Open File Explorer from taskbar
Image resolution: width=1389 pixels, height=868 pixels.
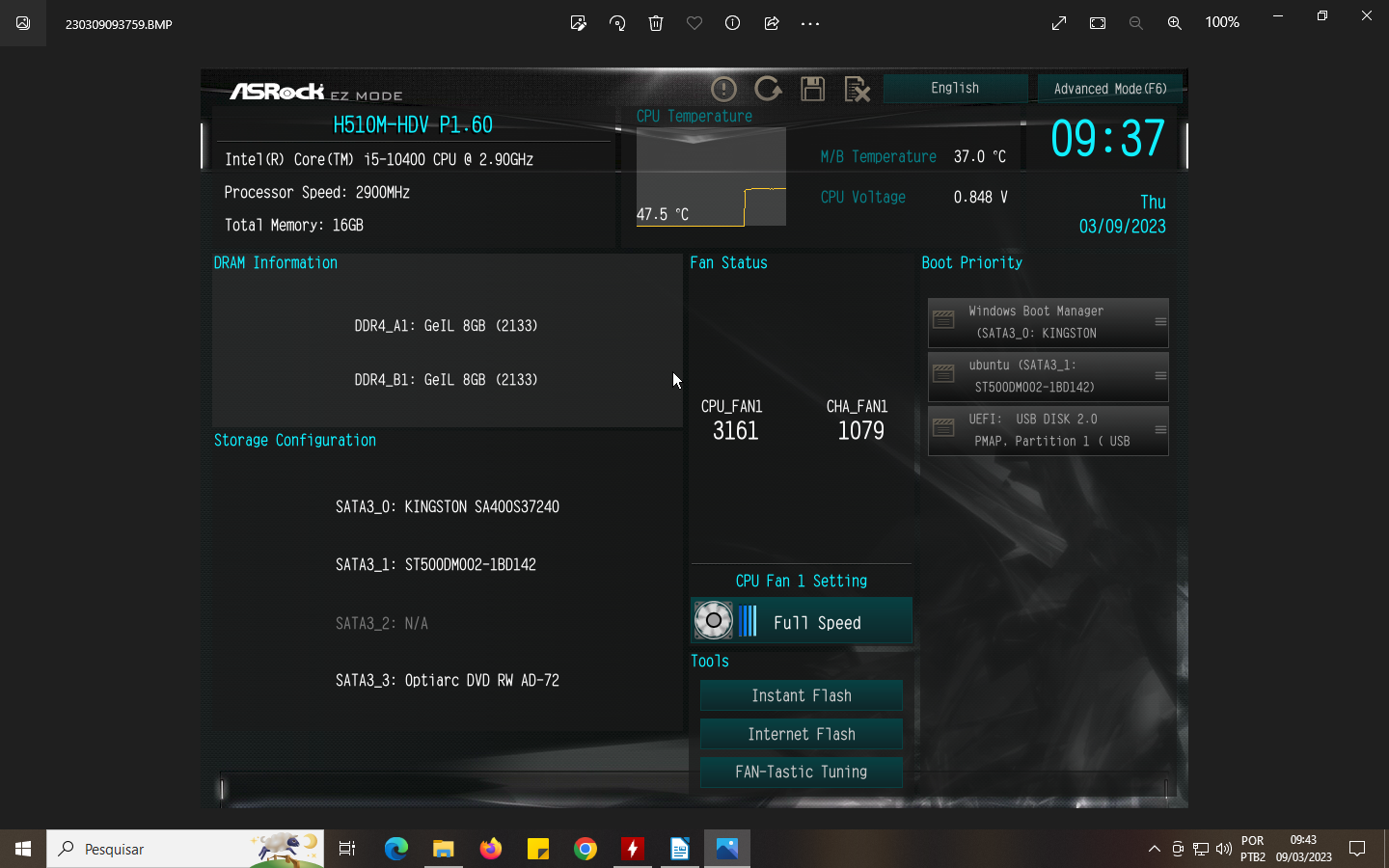444,849
